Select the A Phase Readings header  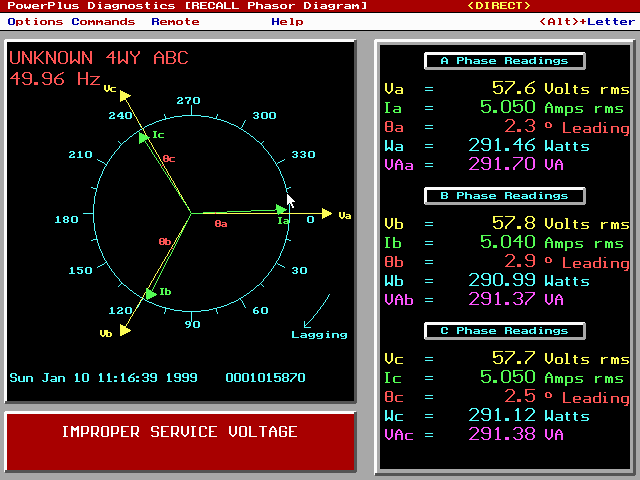[505, 61]
